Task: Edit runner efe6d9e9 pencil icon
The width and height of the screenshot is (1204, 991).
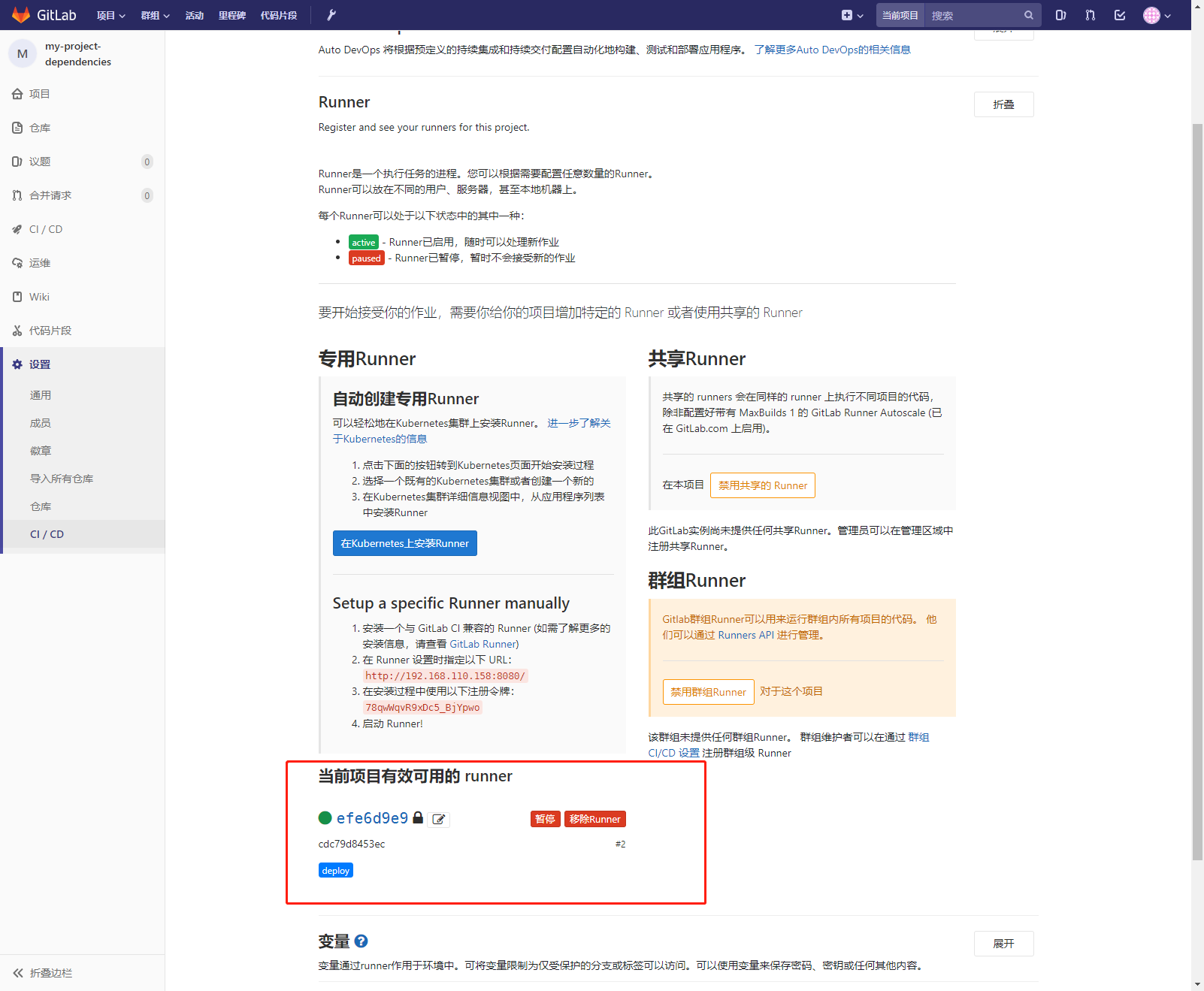Action: point(439,819)
